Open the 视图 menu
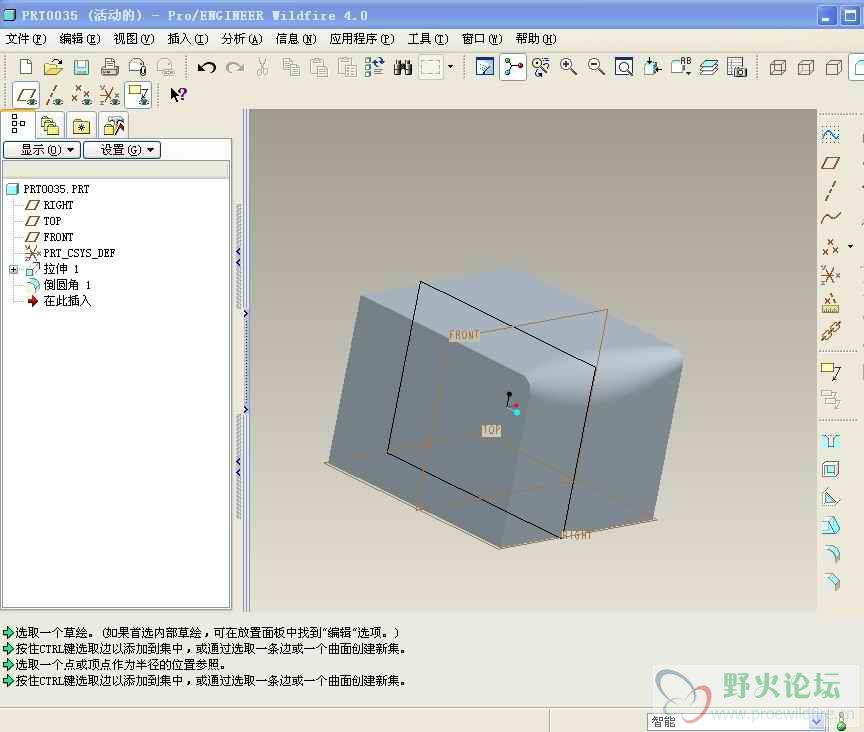 134,39
